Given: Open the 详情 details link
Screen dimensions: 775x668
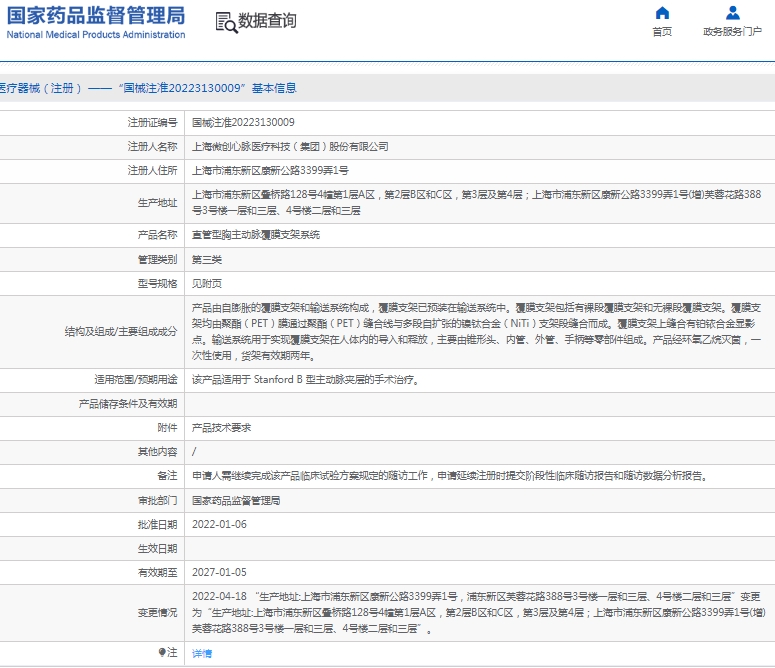Looking at the screenshot, I should (202, 654).
